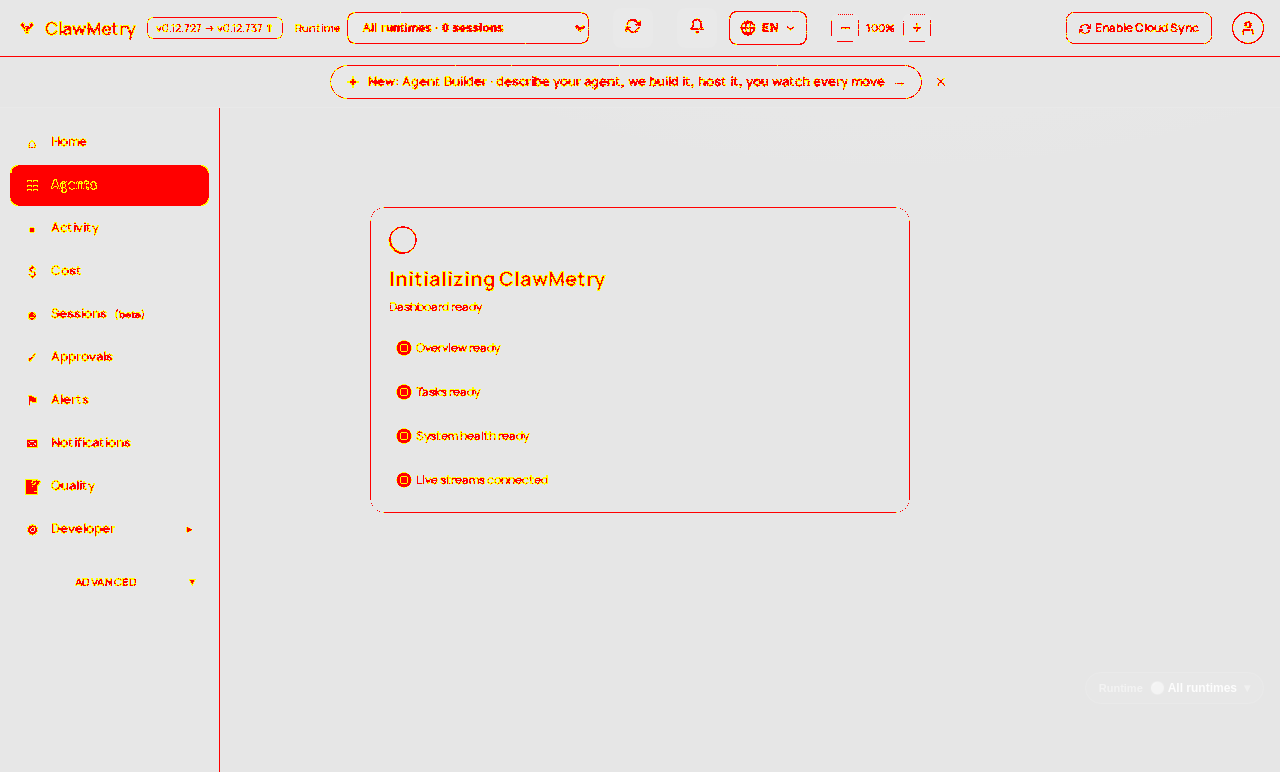Click Enable Cloud Sync
The height and width of the screenshot is (772, 1280).
pyautogui.click(x=1139, y=28)
